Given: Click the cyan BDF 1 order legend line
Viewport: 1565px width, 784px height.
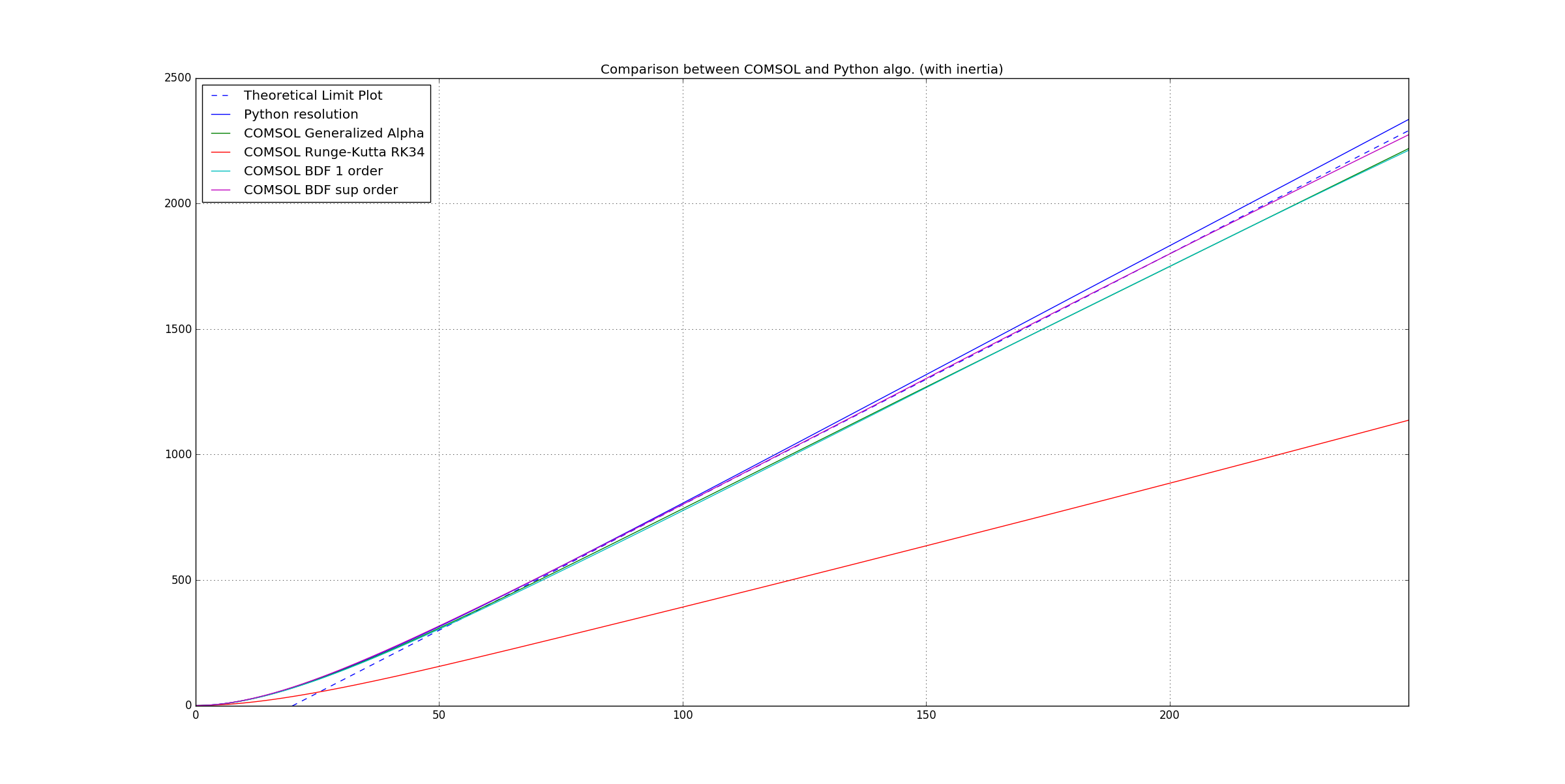Looking at the screenshot, I should (x=220, y=171).
